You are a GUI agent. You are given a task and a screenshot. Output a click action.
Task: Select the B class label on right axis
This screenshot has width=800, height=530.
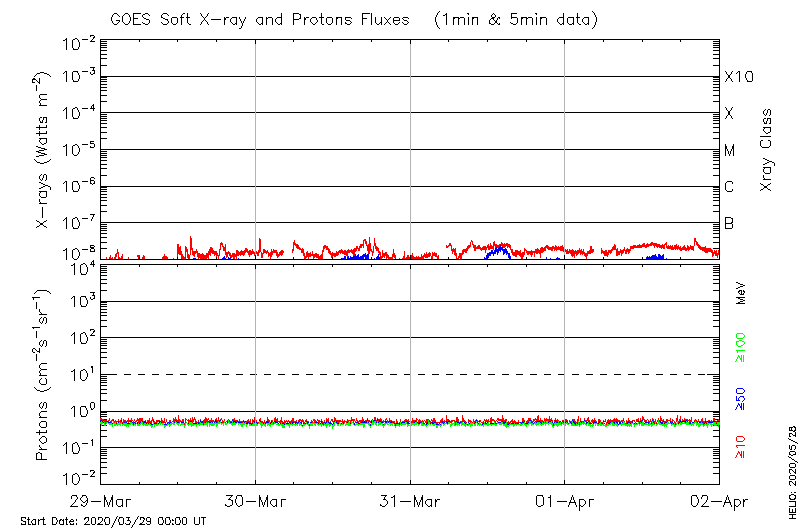tap(729, 223)
